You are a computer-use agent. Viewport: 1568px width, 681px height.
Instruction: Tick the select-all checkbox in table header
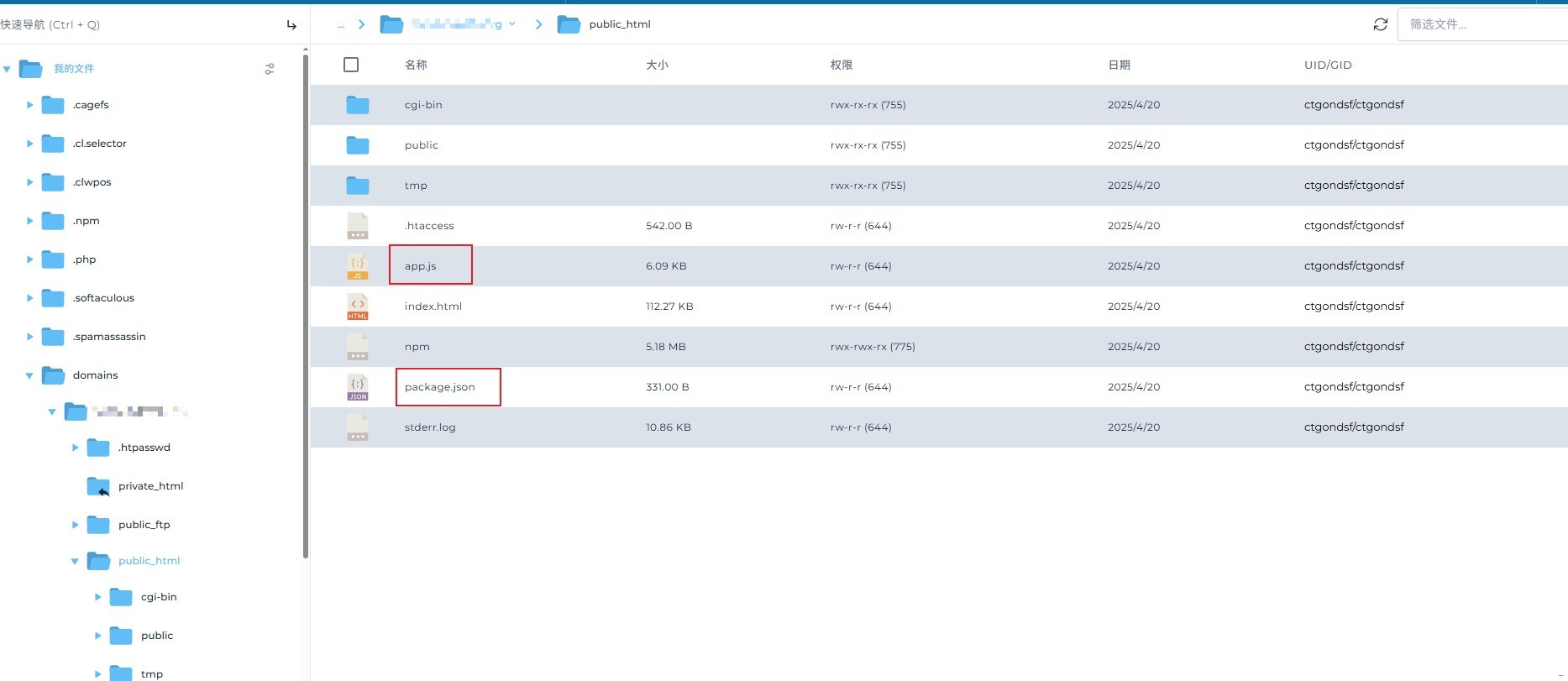tap(351, 65)
